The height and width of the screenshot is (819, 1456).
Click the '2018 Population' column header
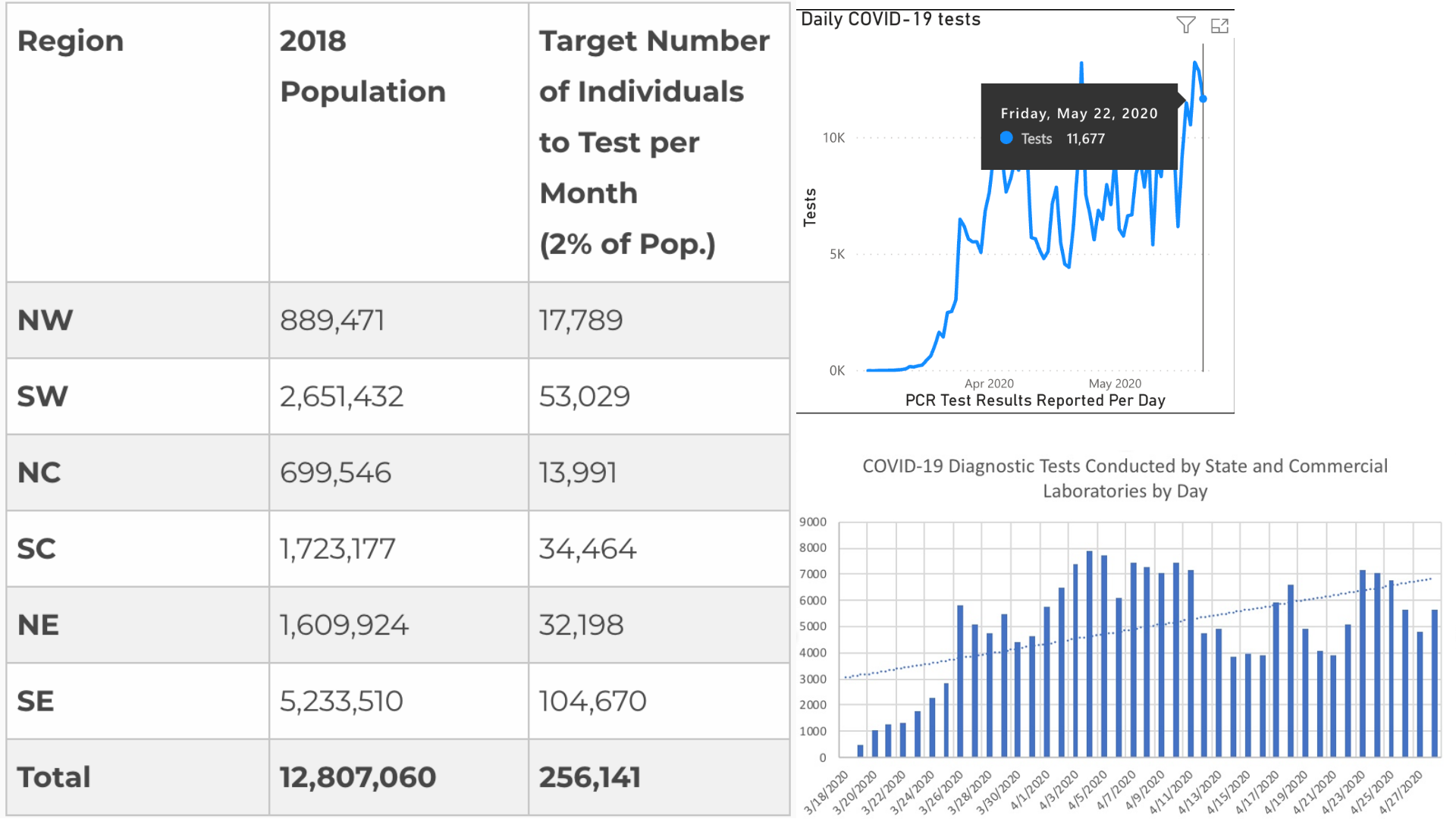tap(362, 66)
